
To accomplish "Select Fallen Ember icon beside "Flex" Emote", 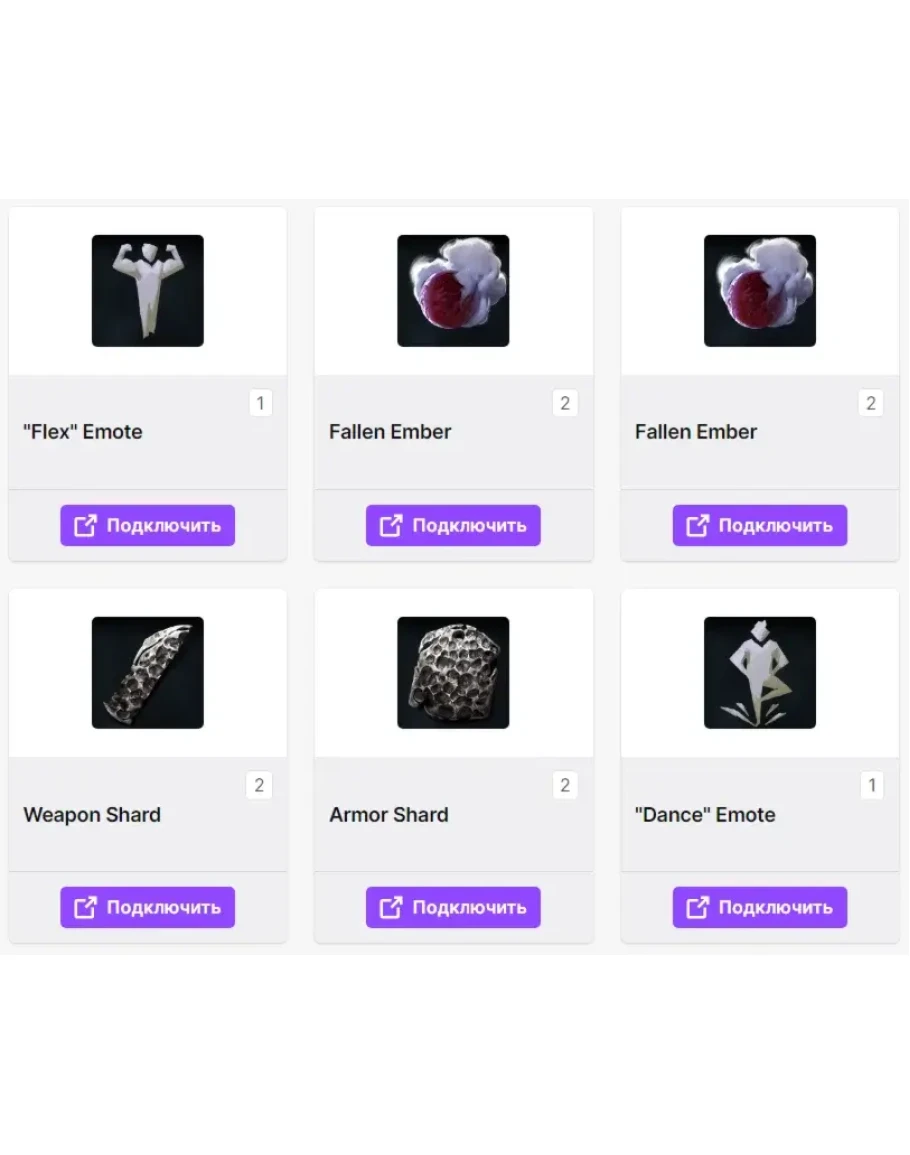I will [x=453, y=291].
